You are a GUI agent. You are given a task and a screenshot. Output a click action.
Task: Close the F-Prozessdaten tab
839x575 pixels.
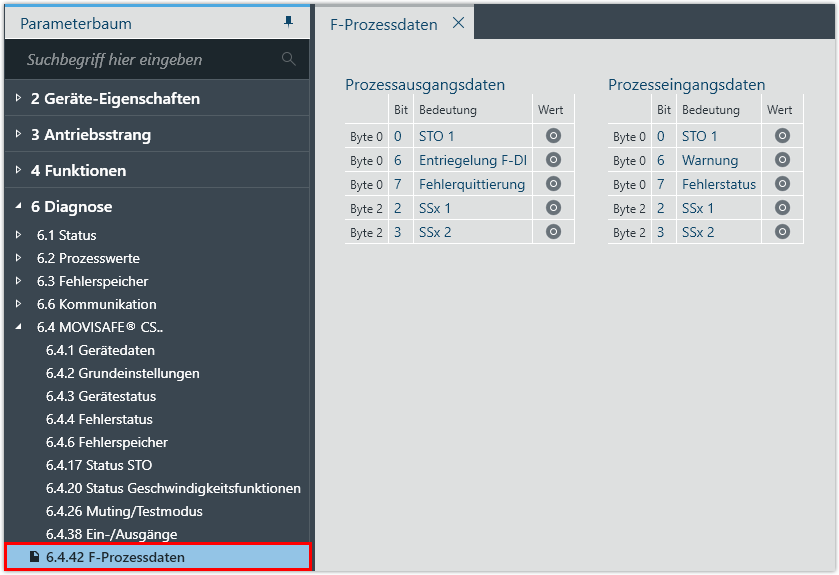coord(458,23)
